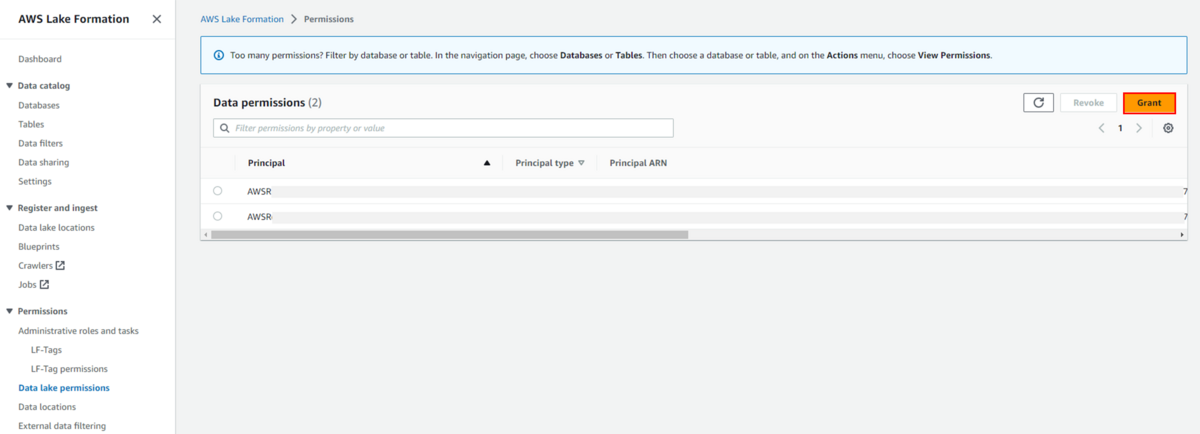The image size is (1200, 434).
Task: Click the Principal type column header
Action: (x=544, y=162)
